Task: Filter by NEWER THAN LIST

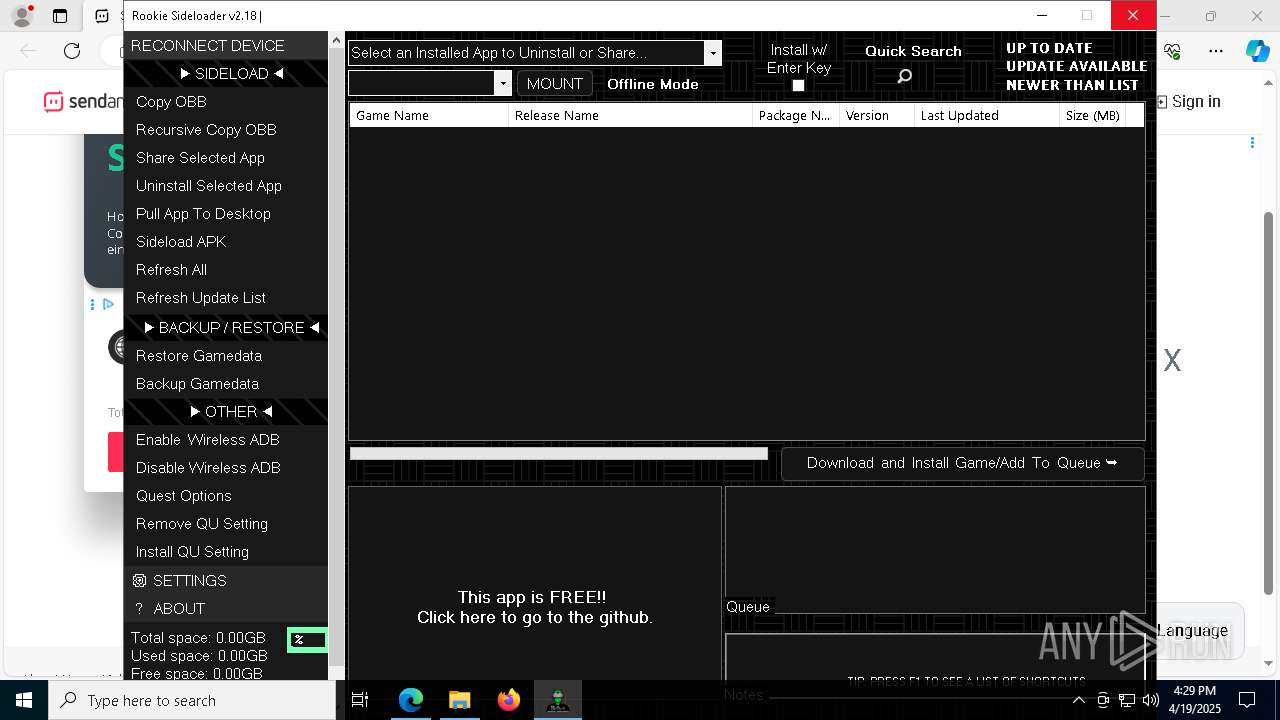Action: pyautogui.click(x=1072, y=85)
